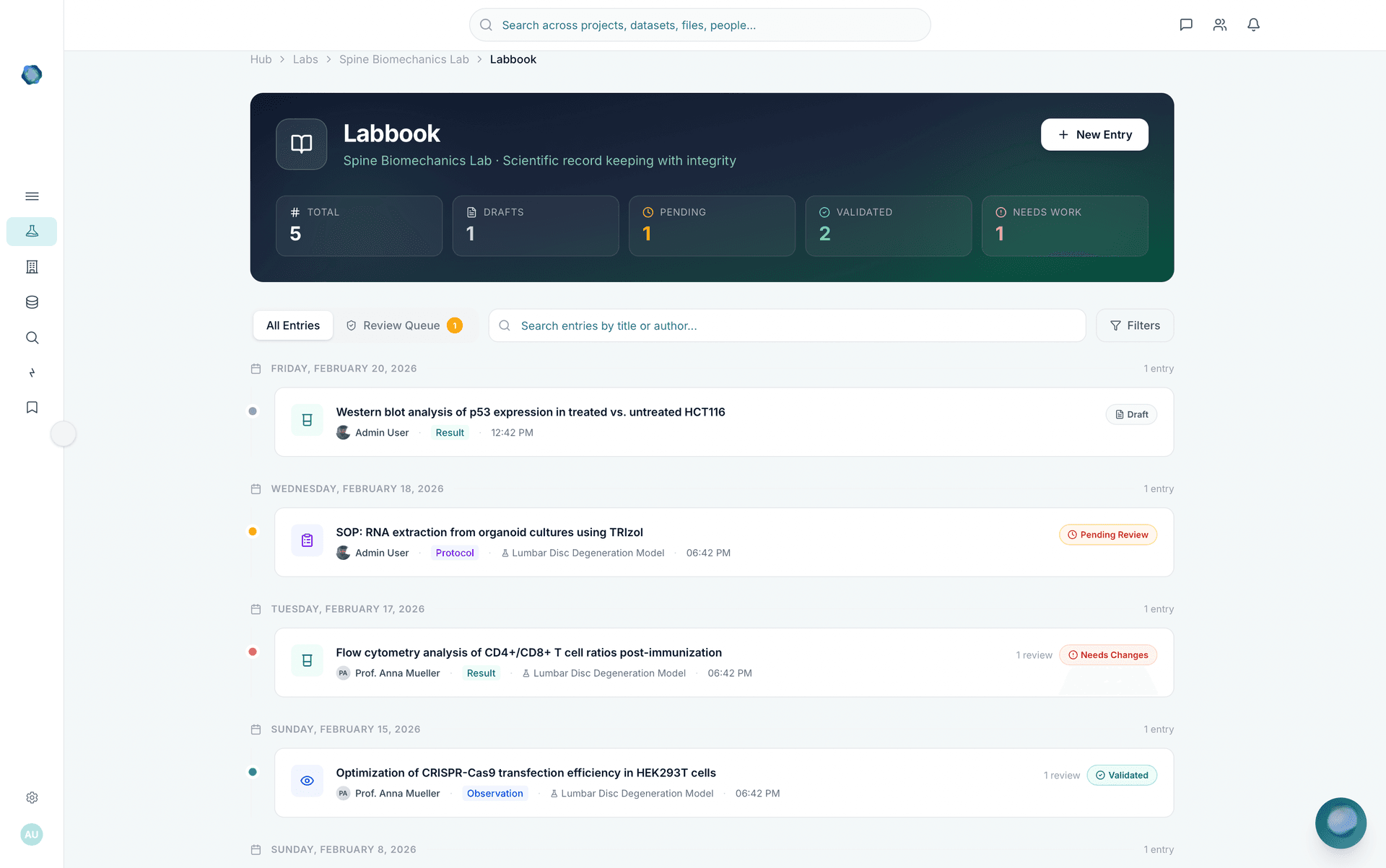Click Lumbar Disc Degeneration Model on SOP entry
Viewport: 1386px width, 868px height.
coord(583,553)
